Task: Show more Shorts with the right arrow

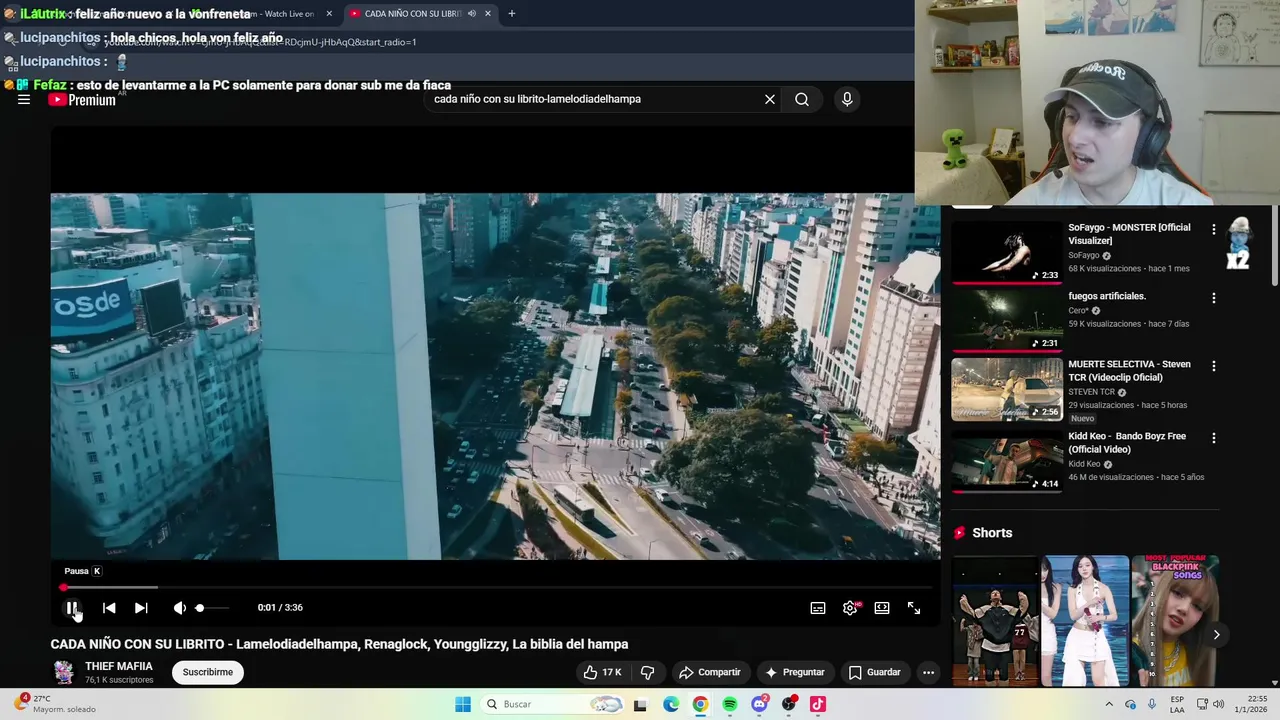Action: pos(1216,635)
